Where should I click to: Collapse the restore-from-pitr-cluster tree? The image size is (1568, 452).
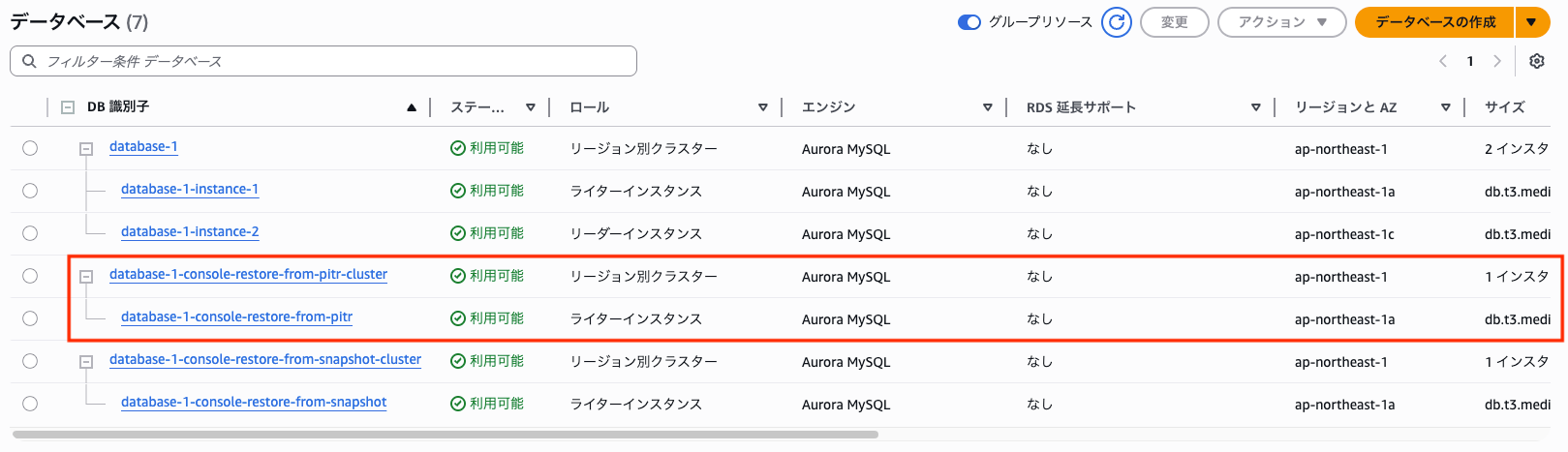[86, 277]
